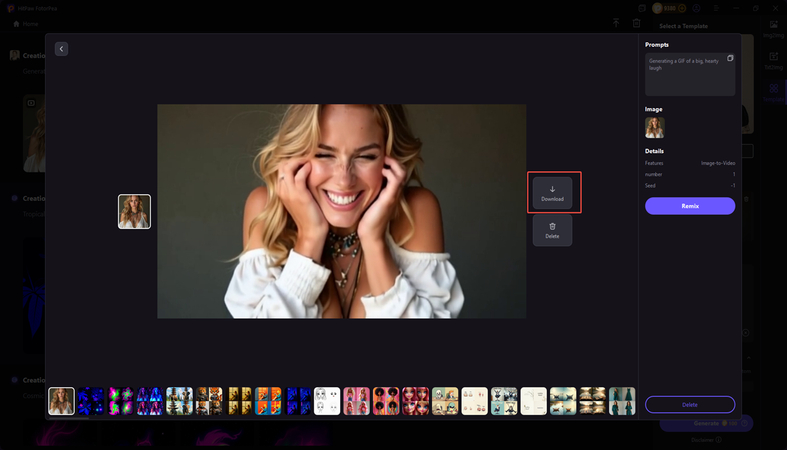Select the dark blue figures thumbnail
This screenshot has height=450, width=787.
pyautogui.click(x=298, y=401)
